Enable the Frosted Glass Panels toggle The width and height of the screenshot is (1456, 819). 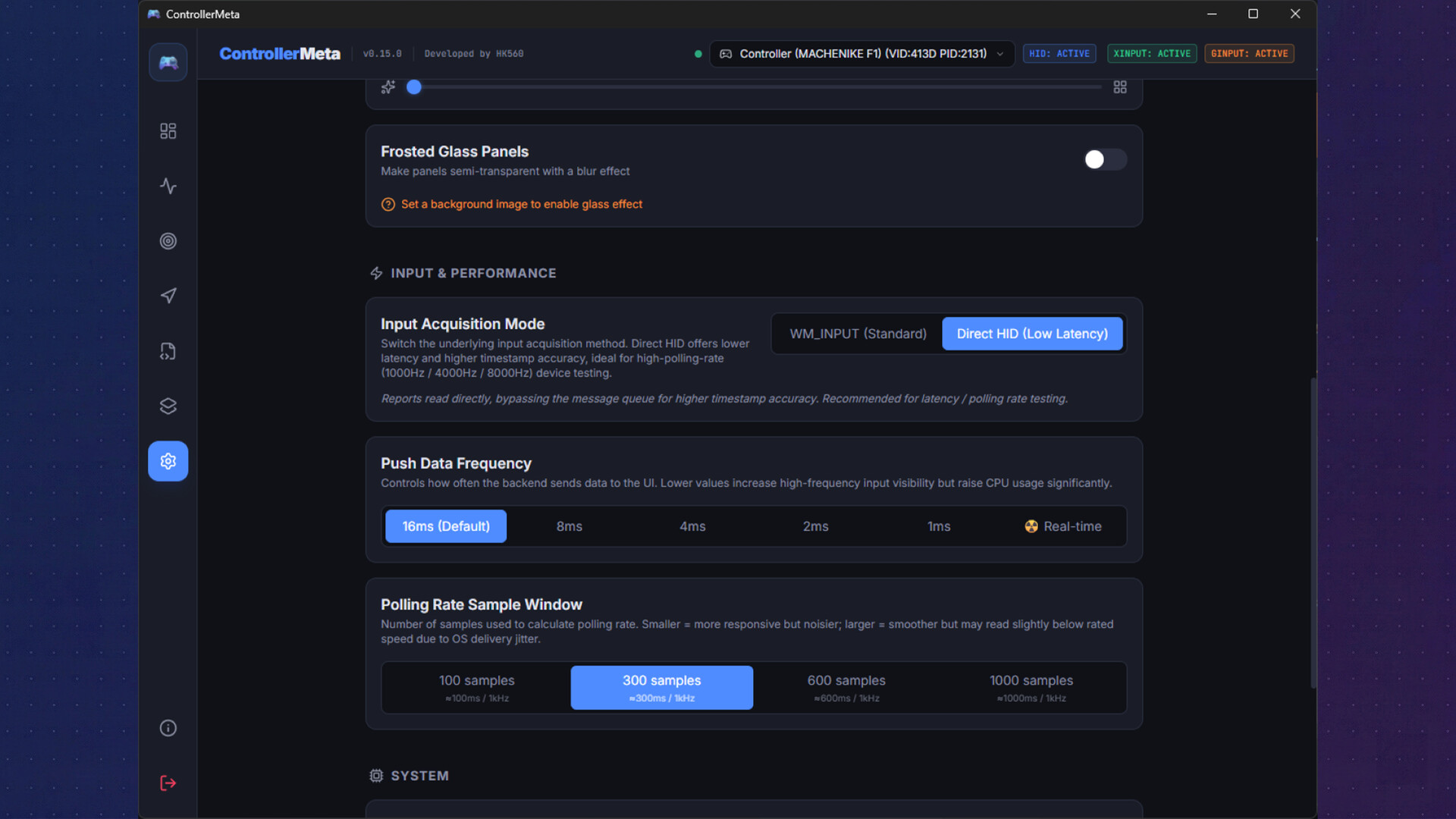[1104, 159]
